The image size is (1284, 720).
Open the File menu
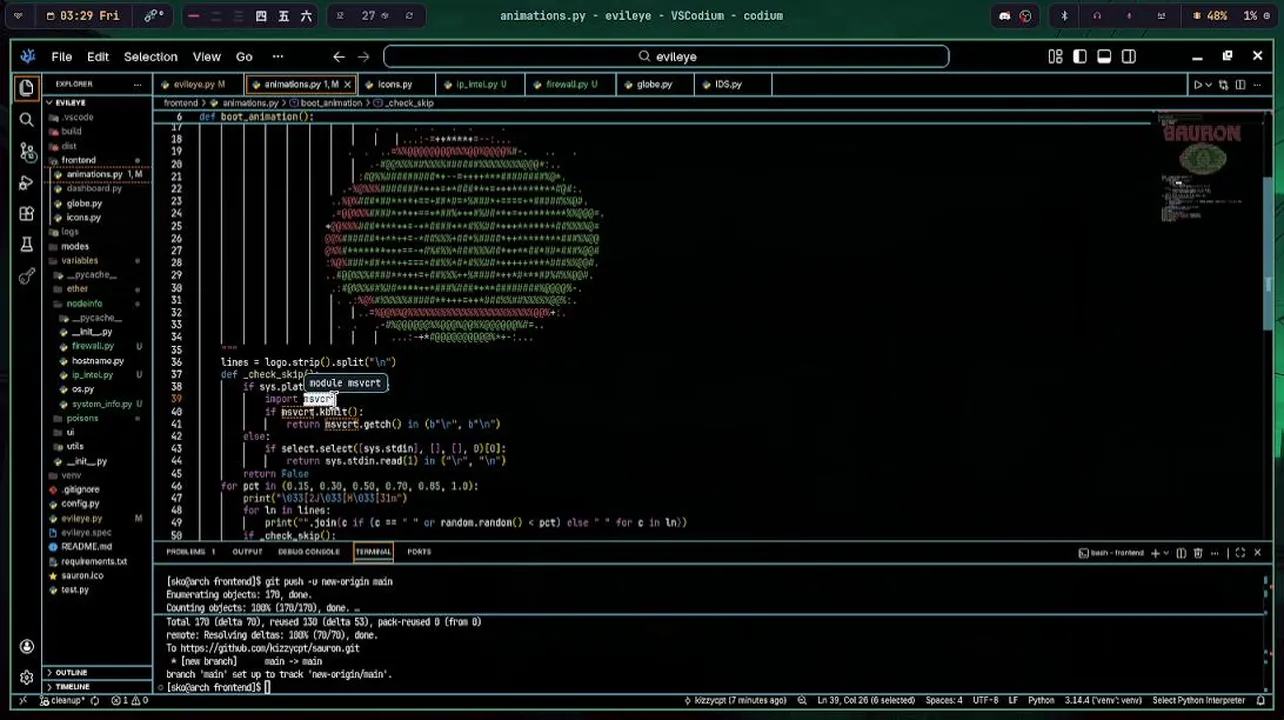(61, 57)
